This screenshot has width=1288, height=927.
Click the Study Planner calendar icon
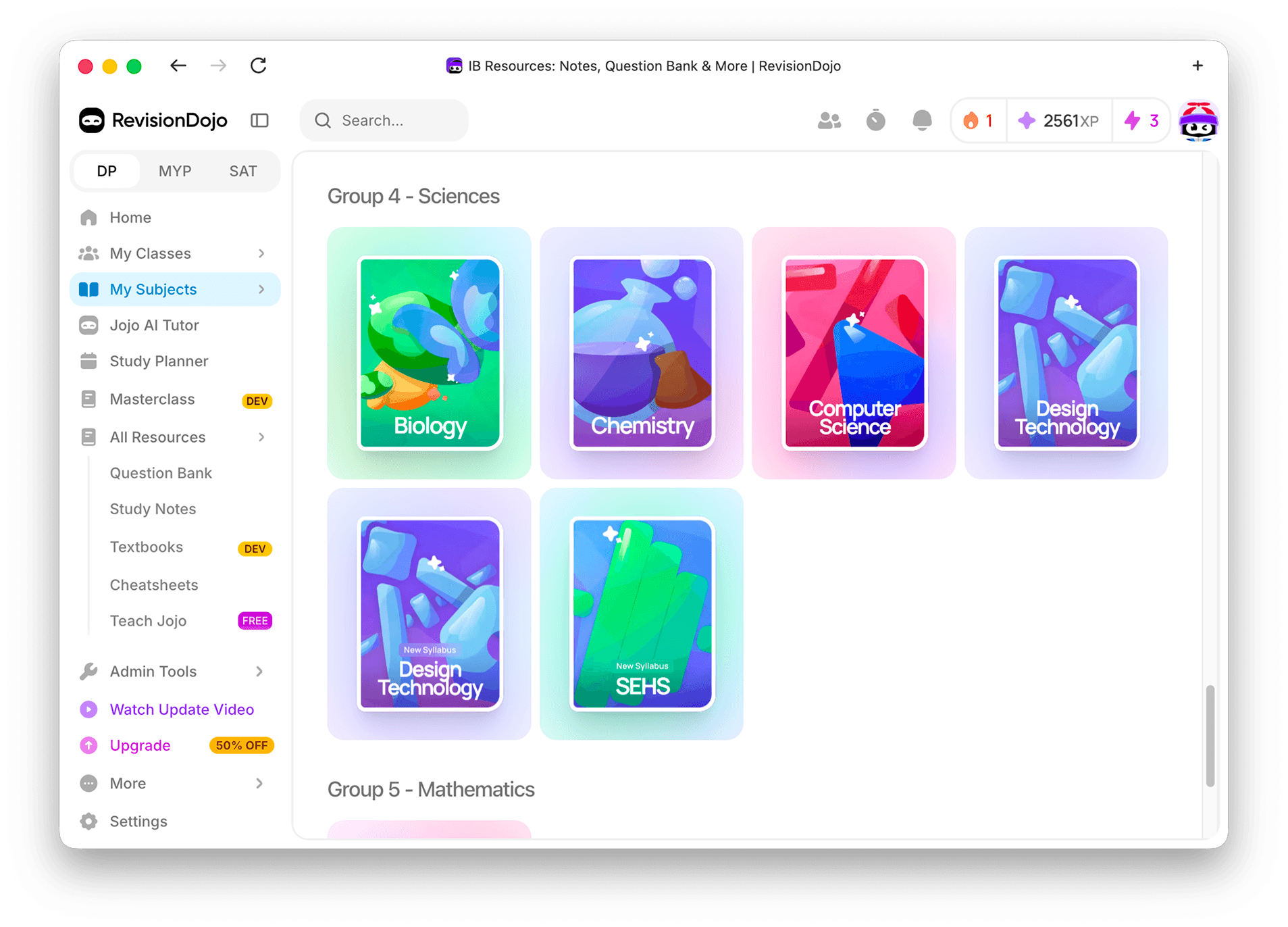pos(88,361)
